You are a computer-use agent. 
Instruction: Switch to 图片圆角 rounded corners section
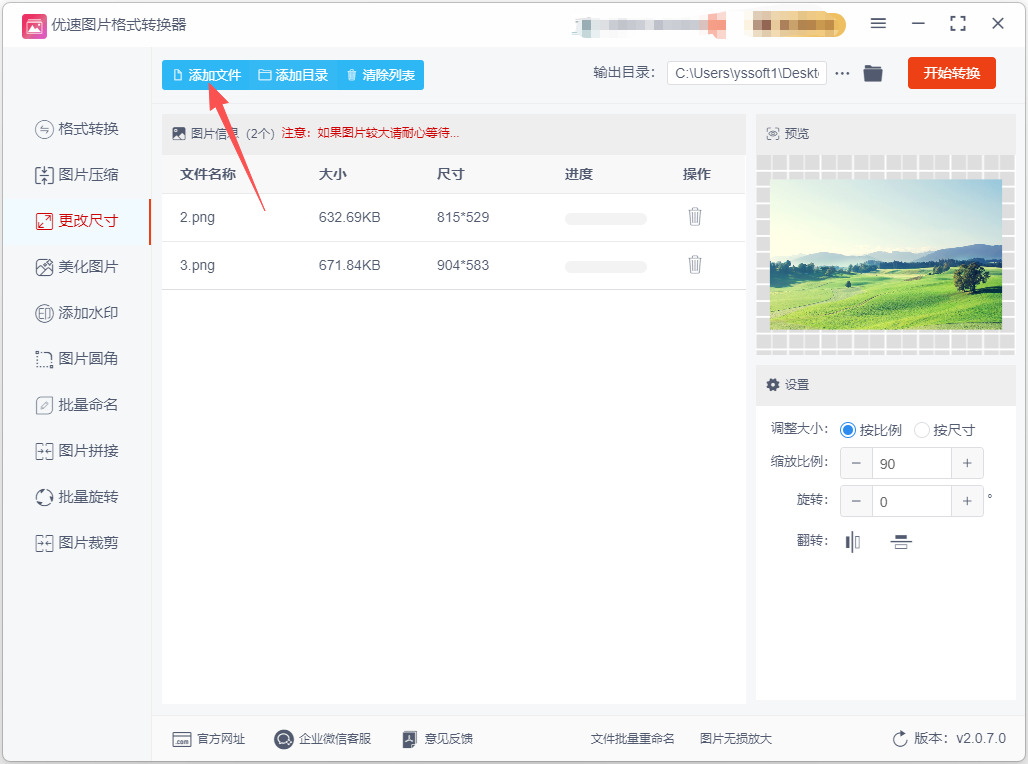77,359
